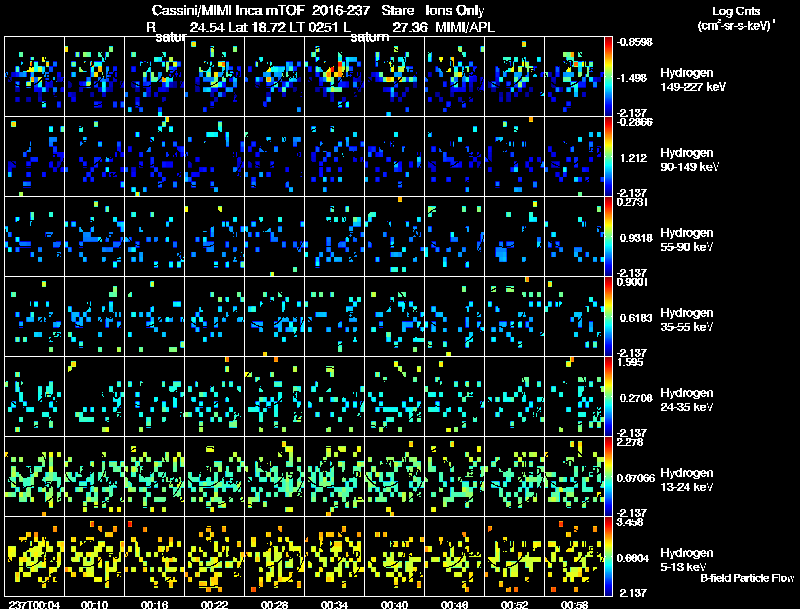This screenshot has height=609, width=800.
Task: Click the Hydrogen 149-227 keV color bar
Action: tap(608, 76)
